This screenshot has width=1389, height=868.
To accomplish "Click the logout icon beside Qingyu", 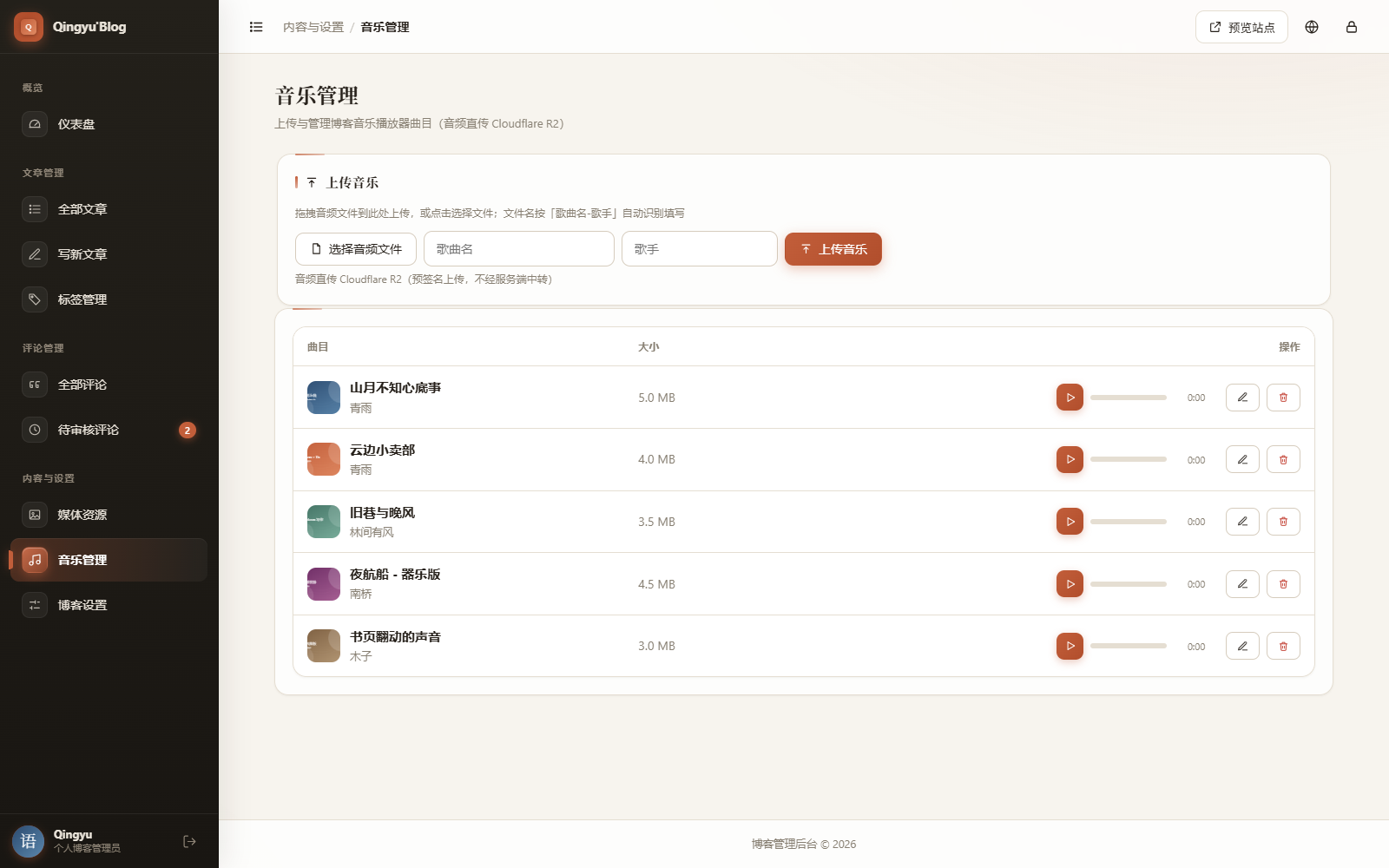I will click(189, 841).
